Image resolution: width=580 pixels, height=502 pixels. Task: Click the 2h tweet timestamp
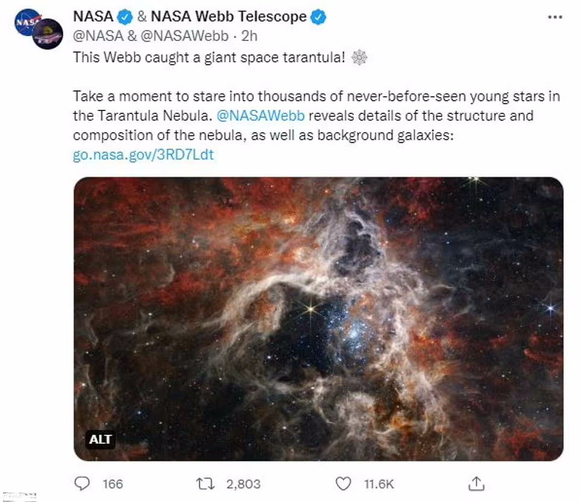[249, 36]
